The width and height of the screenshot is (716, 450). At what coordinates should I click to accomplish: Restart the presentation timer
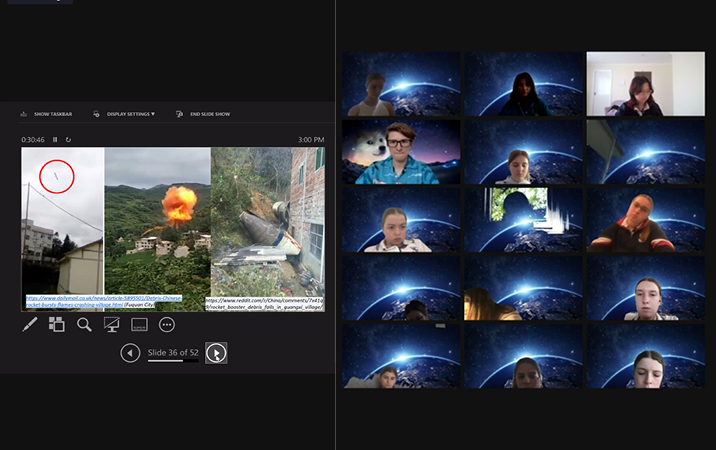pos(68,140)
